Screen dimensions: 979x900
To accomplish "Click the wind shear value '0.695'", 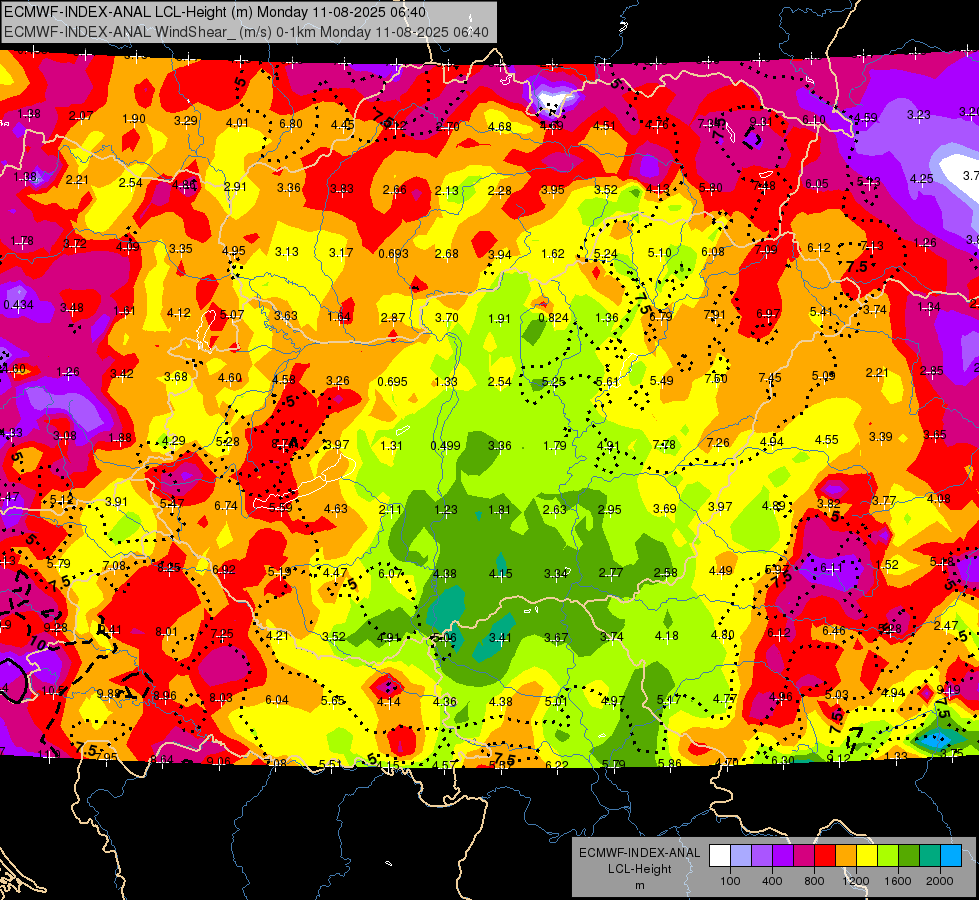I will point(393,382).
